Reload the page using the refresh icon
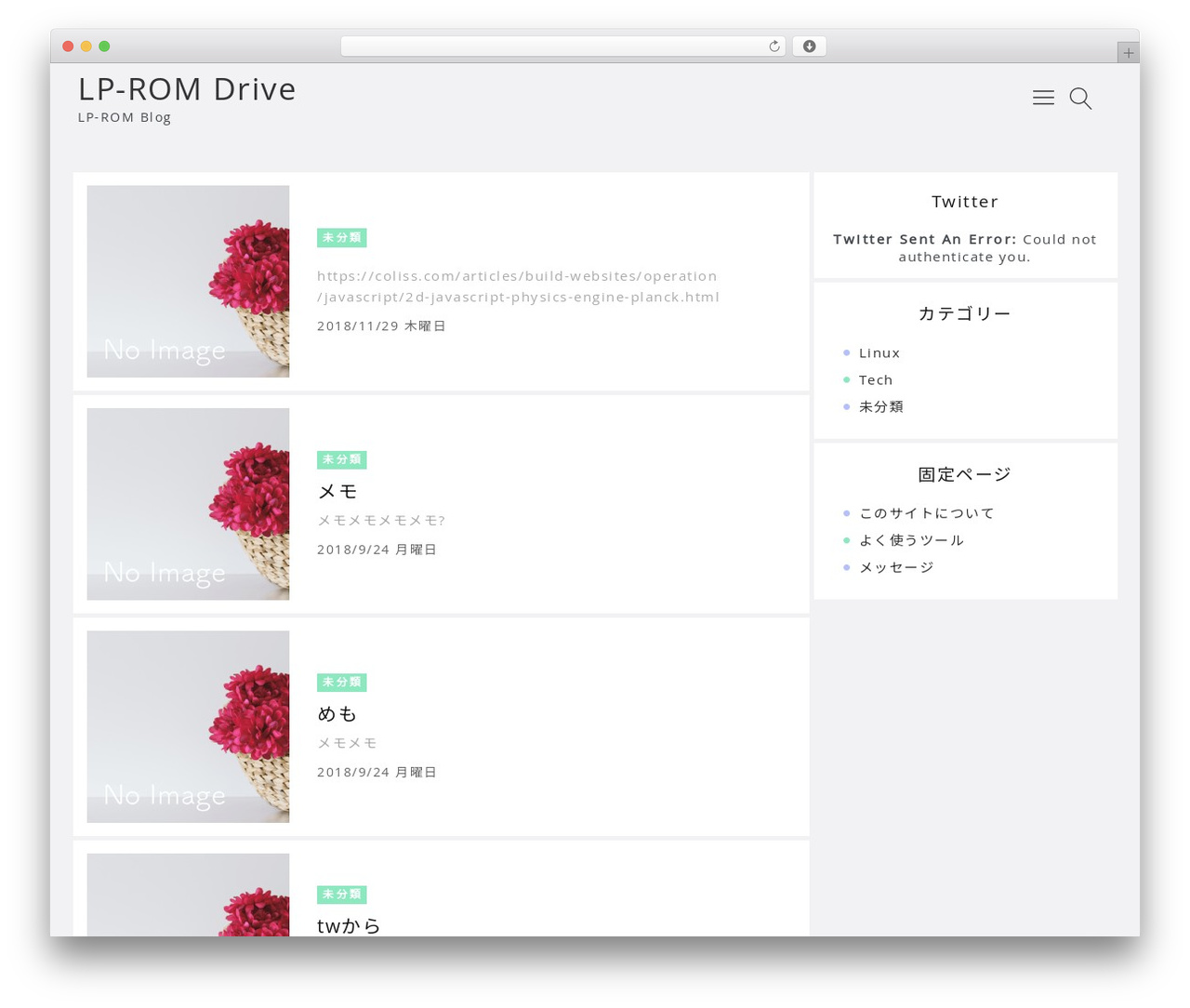 (773, 46)
